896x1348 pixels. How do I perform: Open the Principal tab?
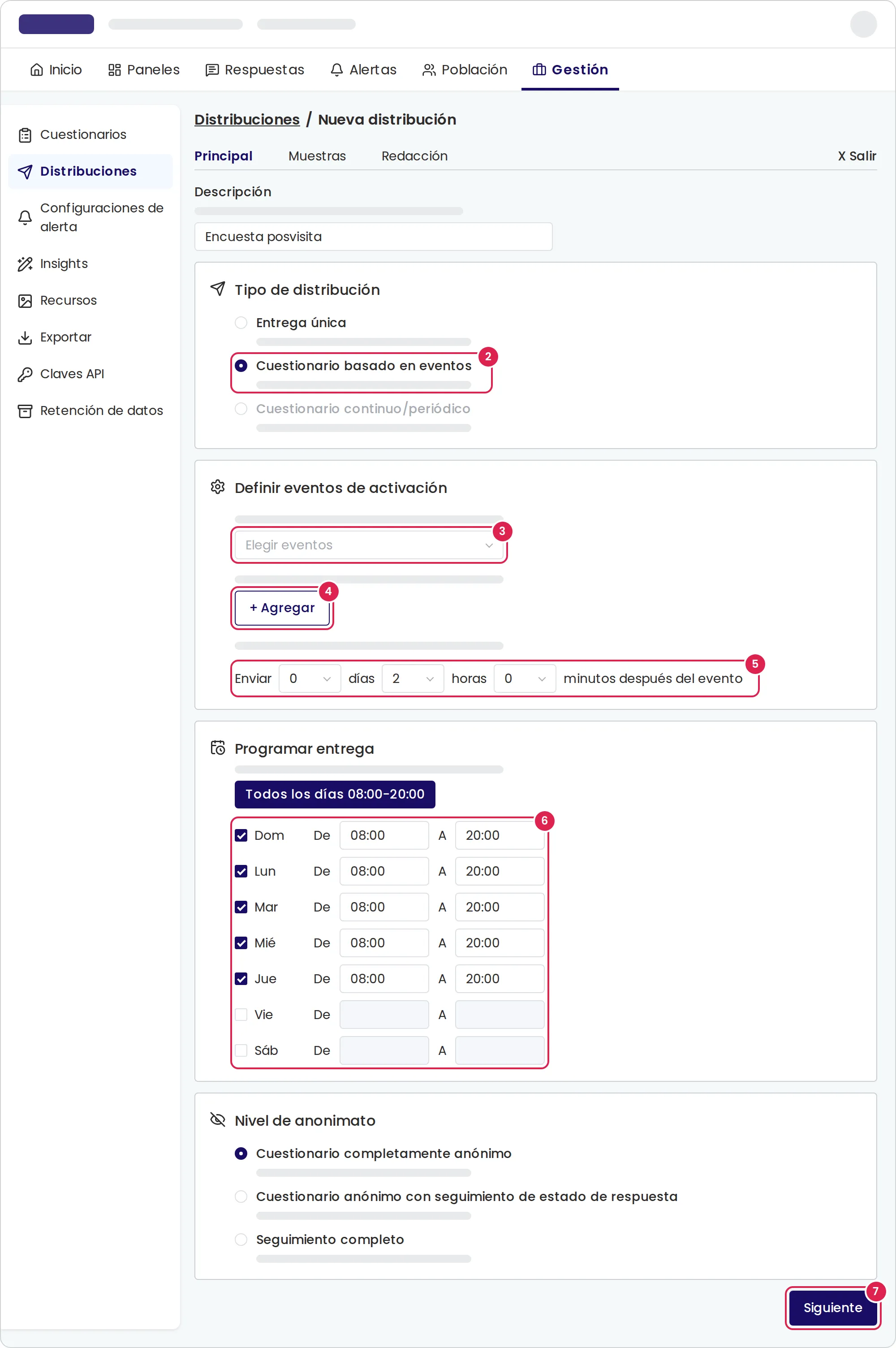(x=224, y=156)
